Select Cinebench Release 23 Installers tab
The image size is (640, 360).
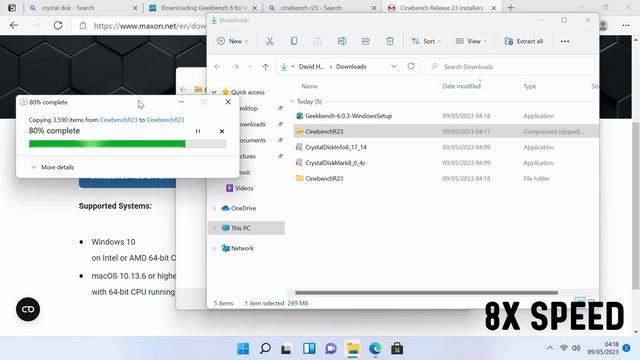click(x=441, y=8)
